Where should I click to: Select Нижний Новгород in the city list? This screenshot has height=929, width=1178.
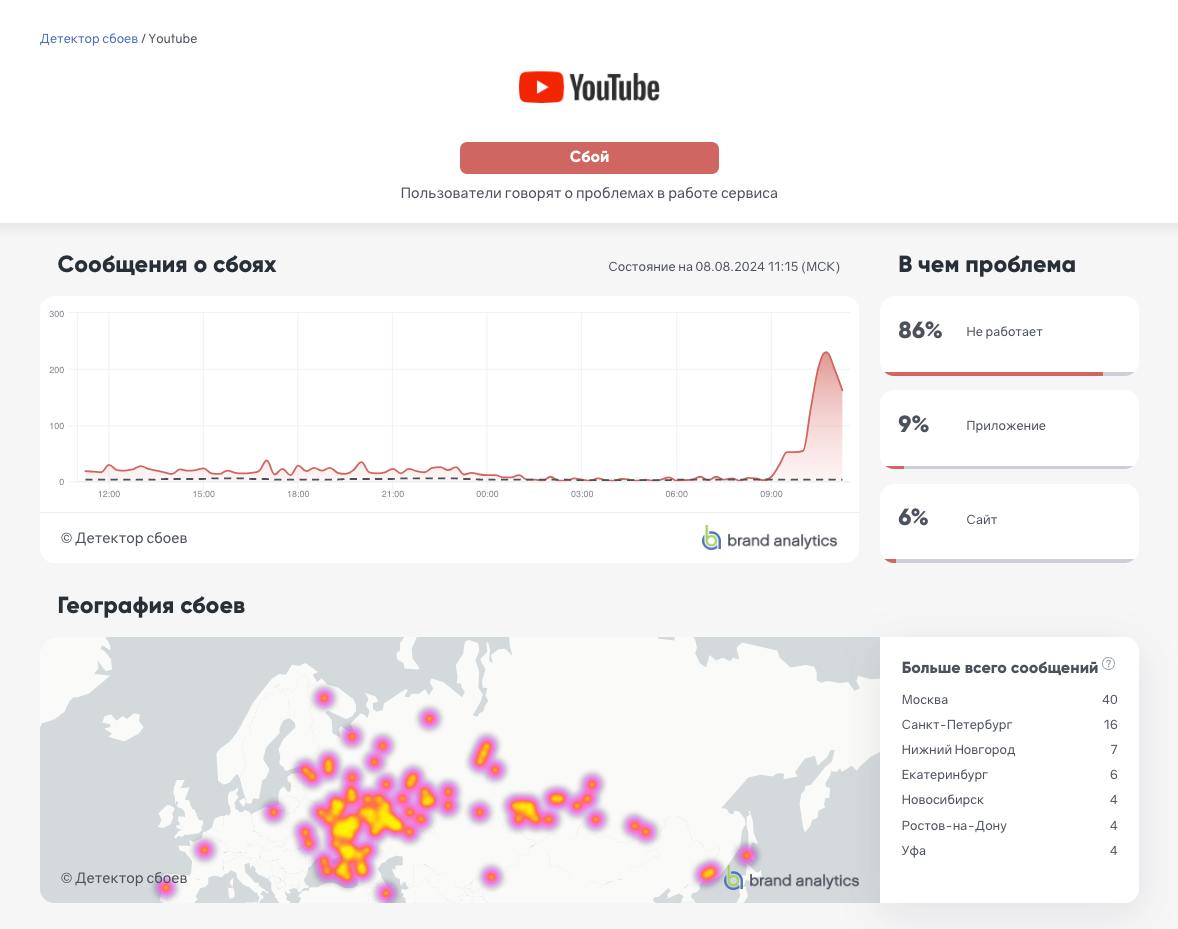coord(958,750)
